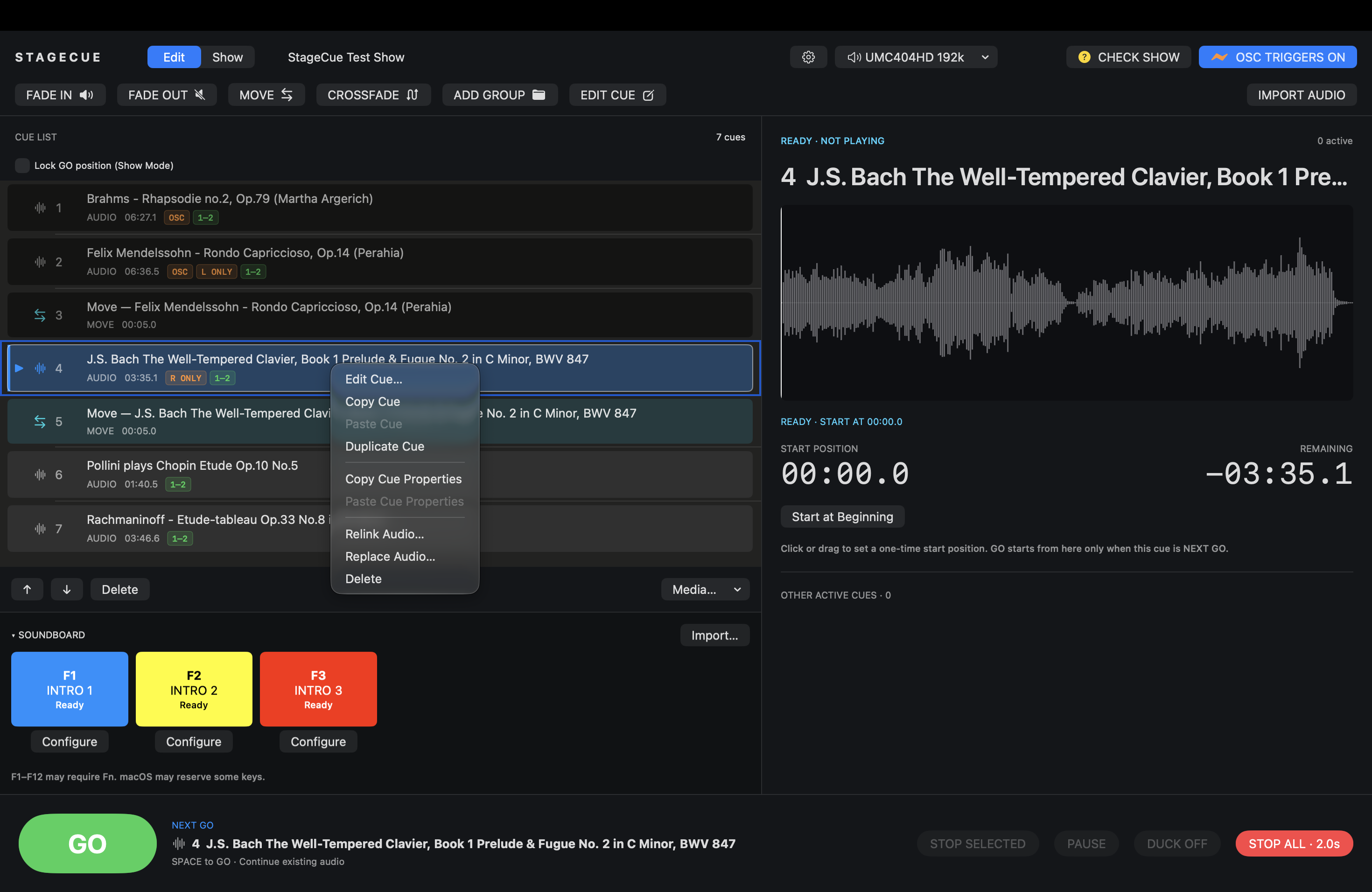Click the soundboard Import... button
The image size is (1372, 892).
715,635
